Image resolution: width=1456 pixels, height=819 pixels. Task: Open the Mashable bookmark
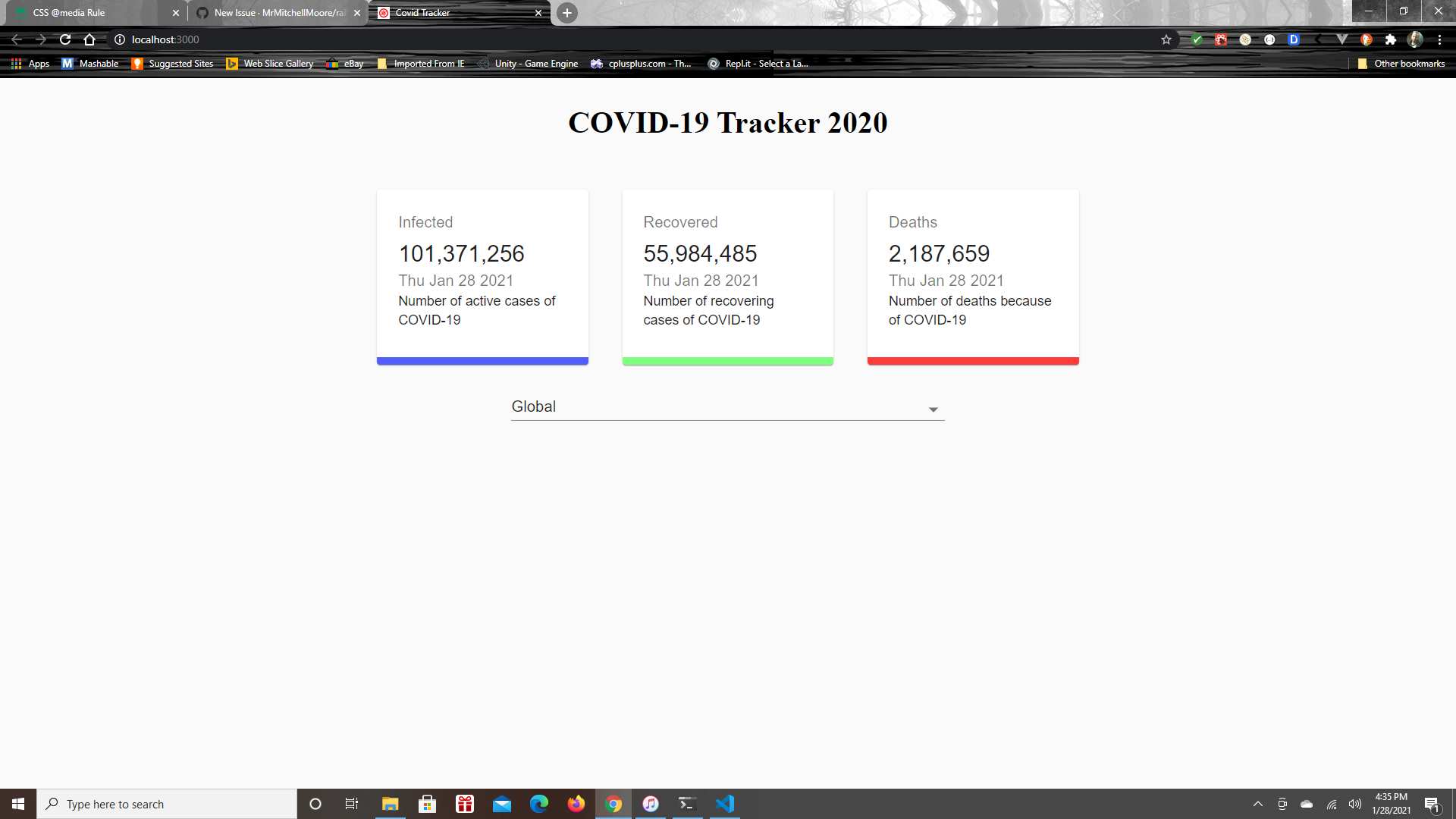tap(90, 64)
